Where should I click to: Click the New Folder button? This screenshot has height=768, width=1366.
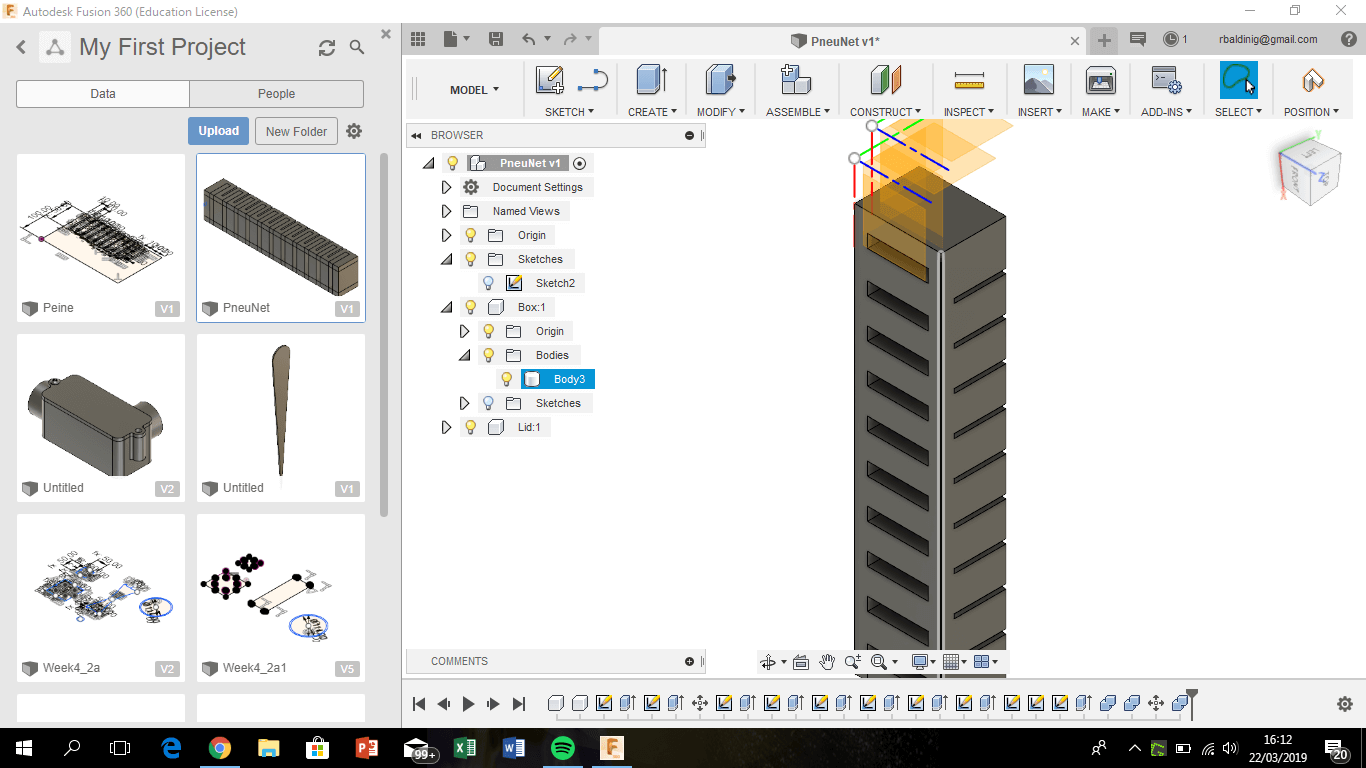tap(296, 131)
